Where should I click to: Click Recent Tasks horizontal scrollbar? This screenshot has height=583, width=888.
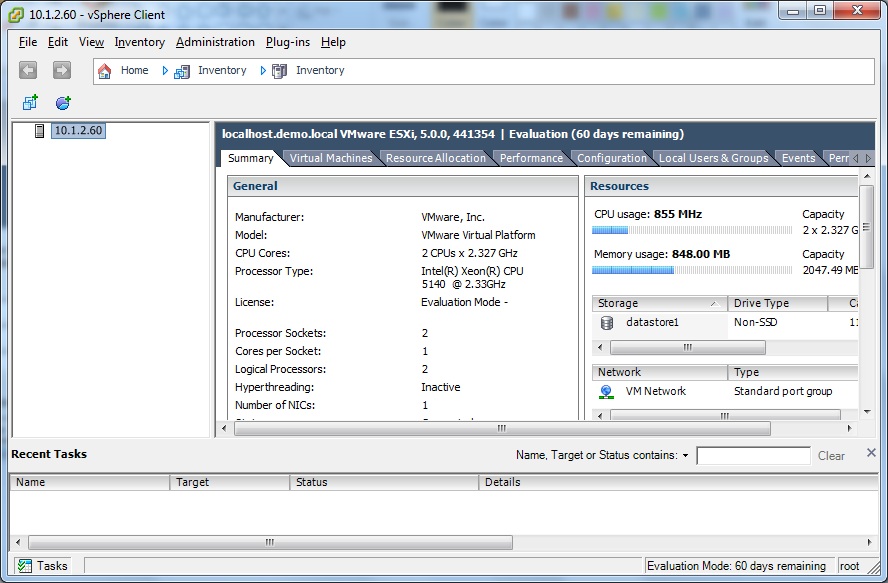[x=270, y=542]
